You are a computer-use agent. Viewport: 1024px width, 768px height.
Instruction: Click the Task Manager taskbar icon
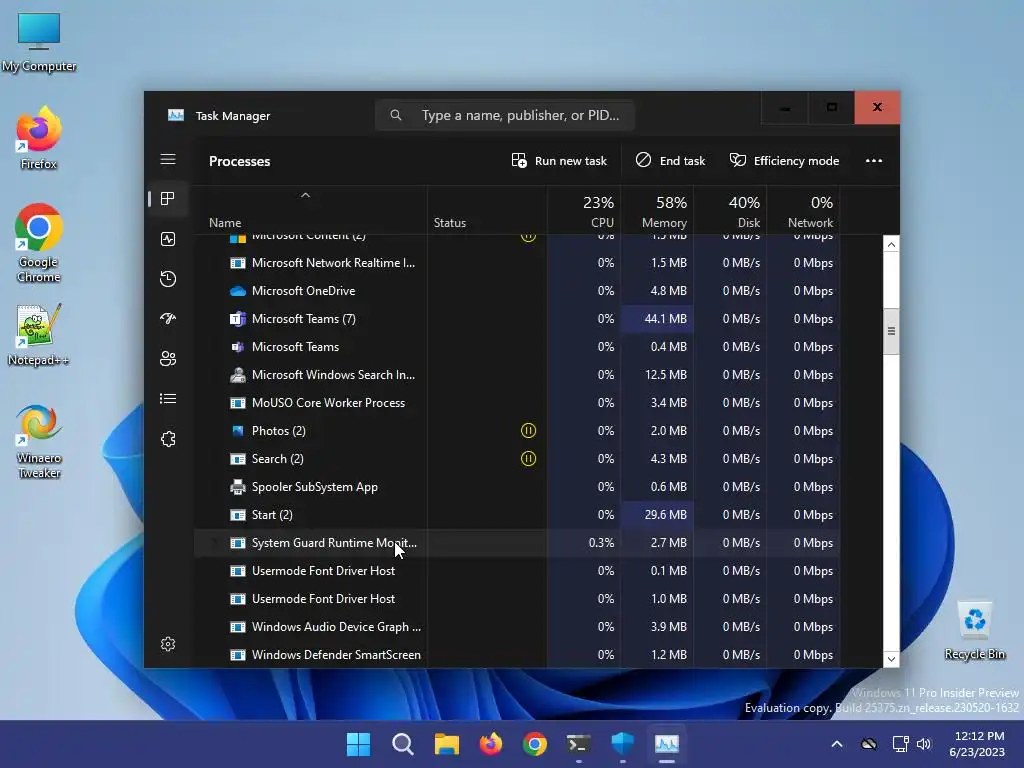click(667, 744)
